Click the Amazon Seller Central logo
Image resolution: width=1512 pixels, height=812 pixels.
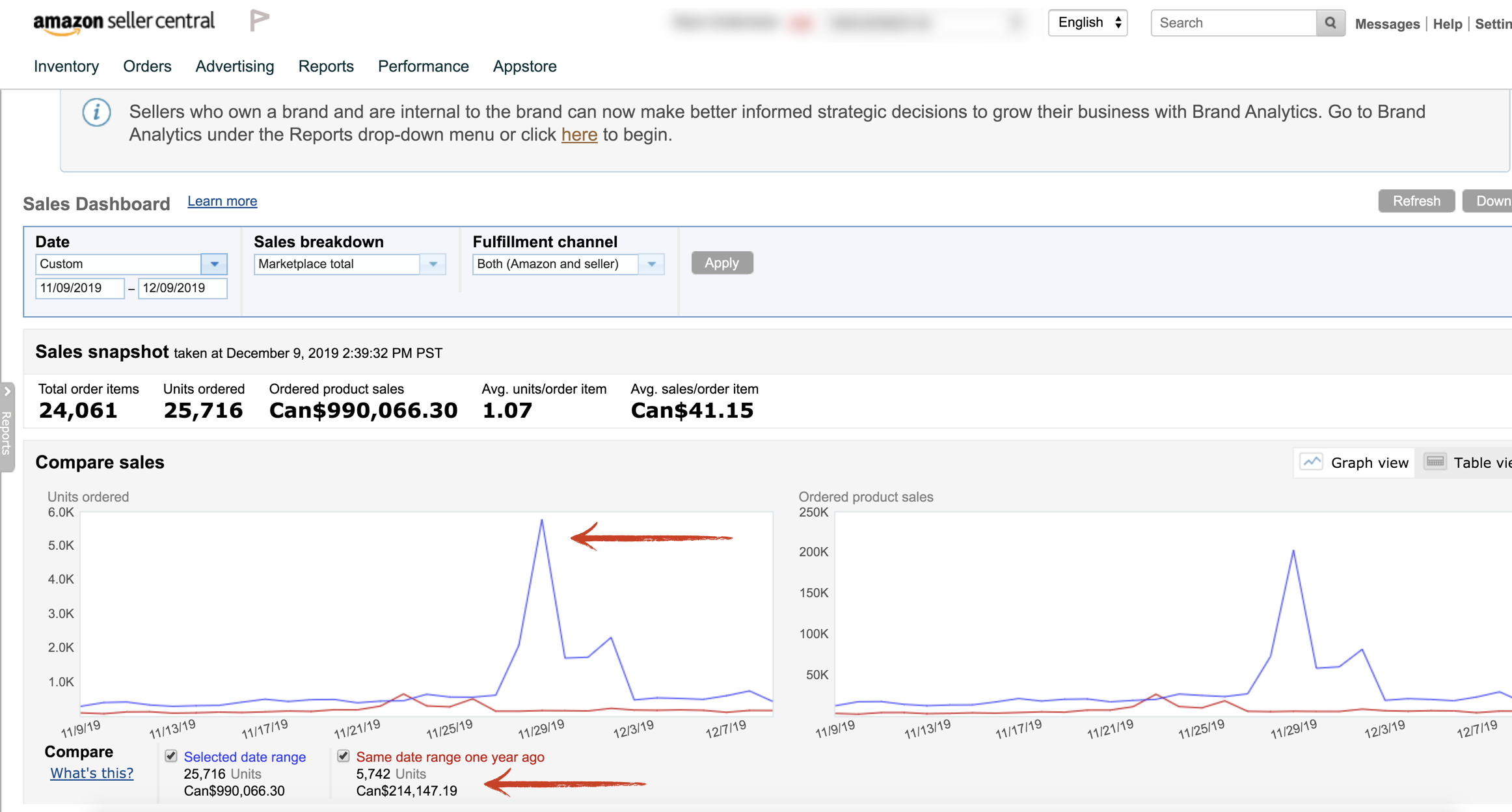(x=124, y=23)
